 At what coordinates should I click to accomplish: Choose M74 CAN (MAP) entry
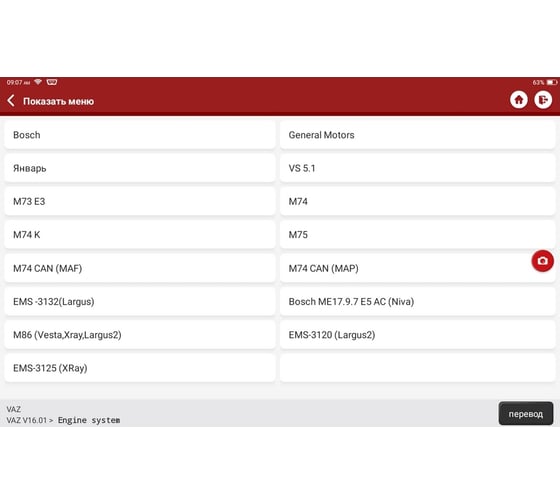(417, 268)
